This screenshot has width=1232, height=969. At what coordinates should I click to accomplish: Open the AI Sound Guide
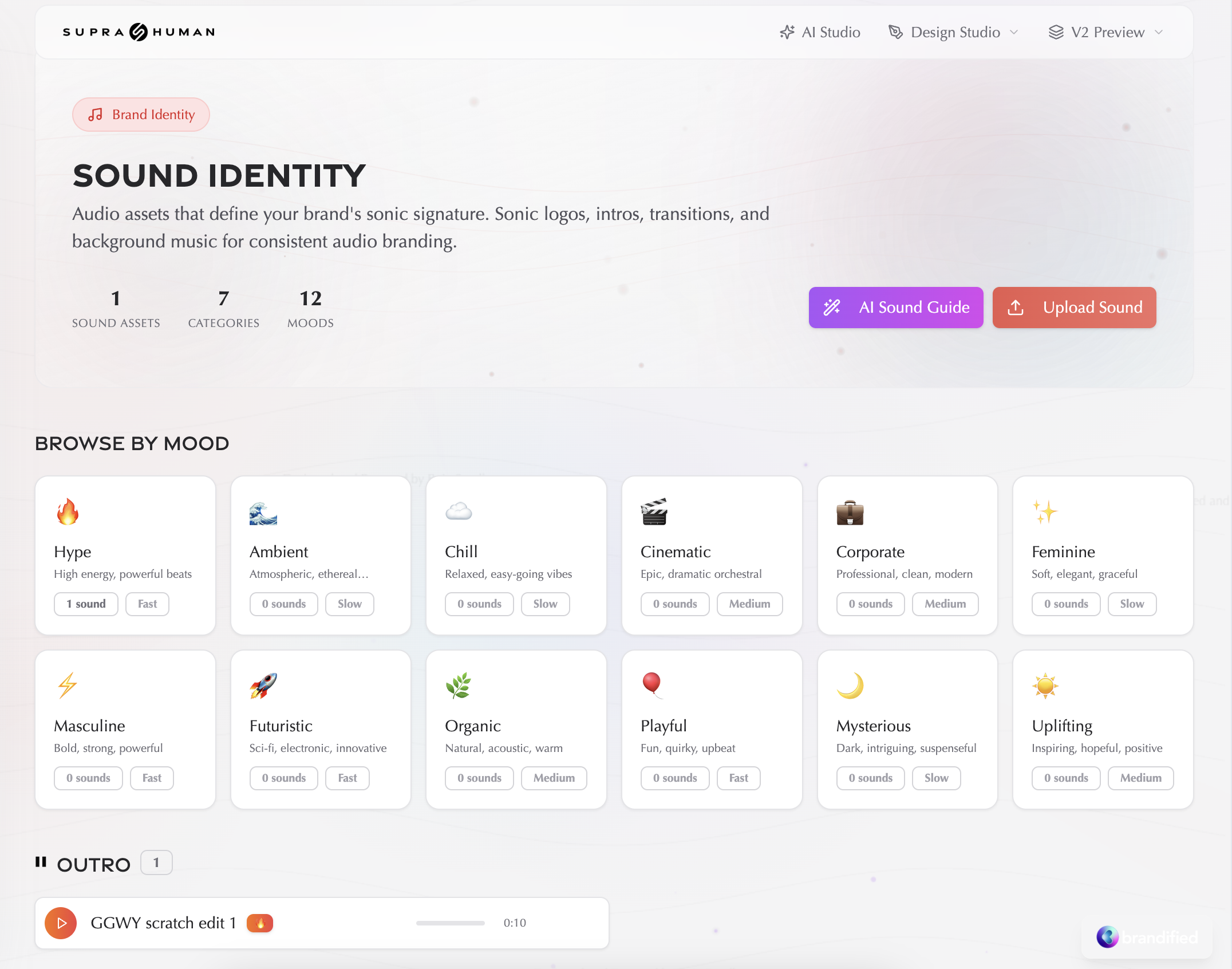[895, 308]
